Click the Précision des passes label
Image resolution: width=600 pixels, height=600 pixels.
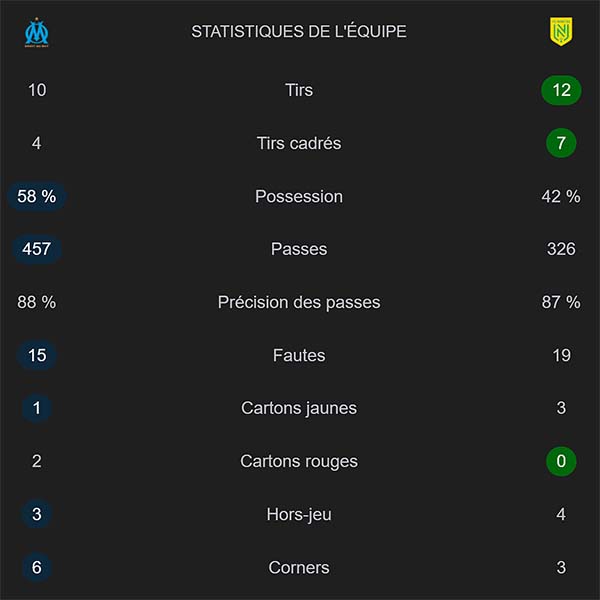[299, 302]
